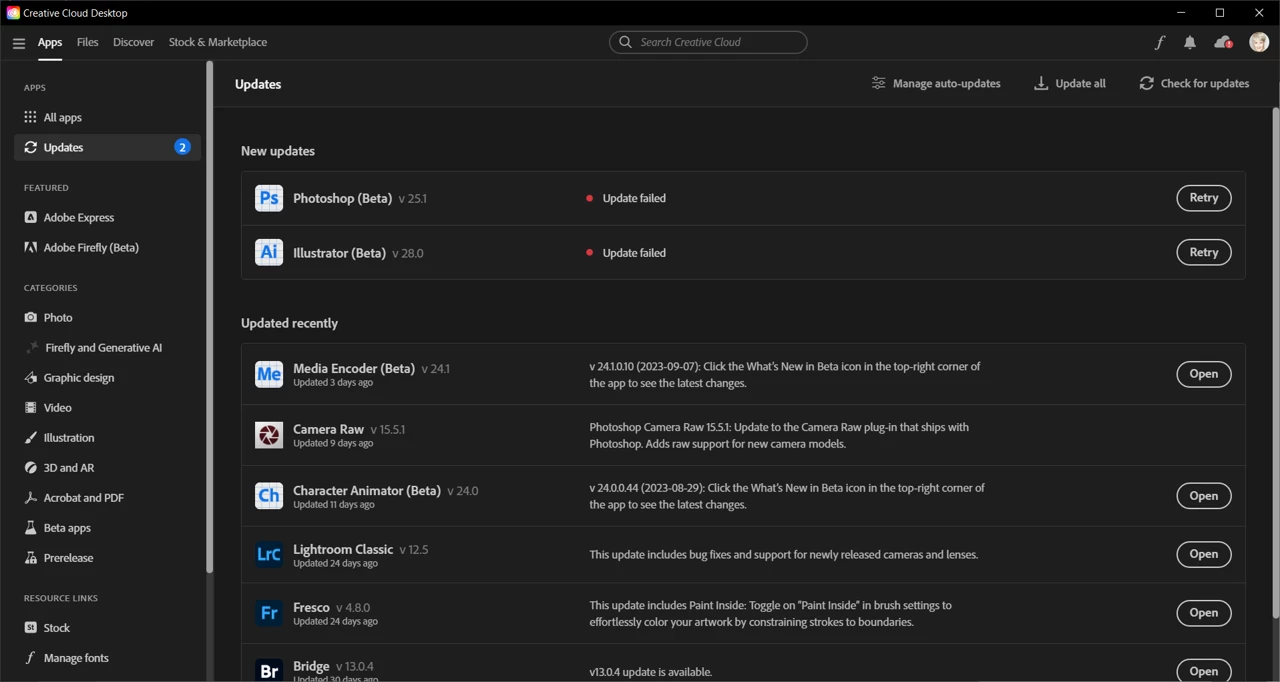Select All apps in sidebar
This screenshot has width=1280, height=682.
pos(107,117)
